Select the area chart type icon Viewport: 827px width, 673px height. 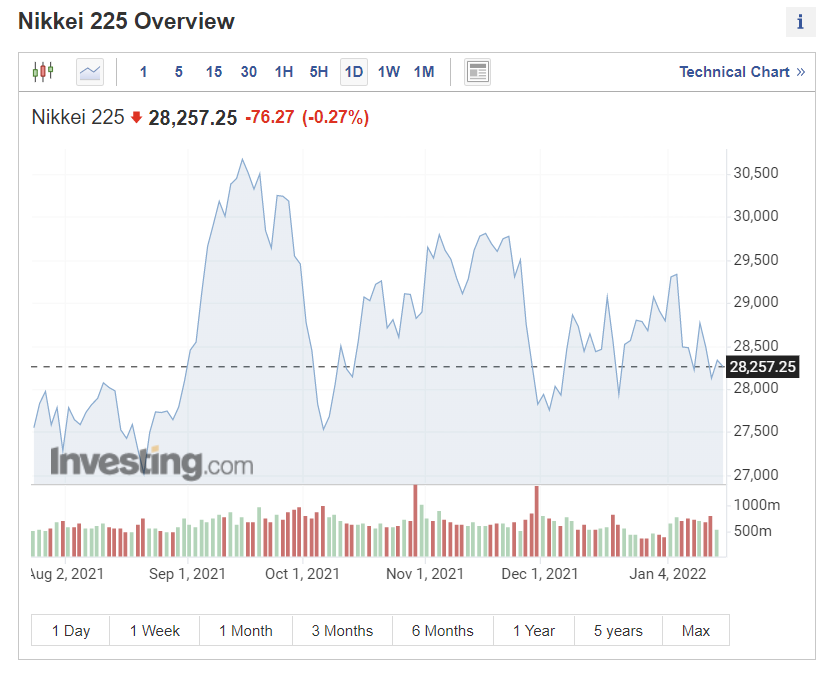(x=90, y=72)
